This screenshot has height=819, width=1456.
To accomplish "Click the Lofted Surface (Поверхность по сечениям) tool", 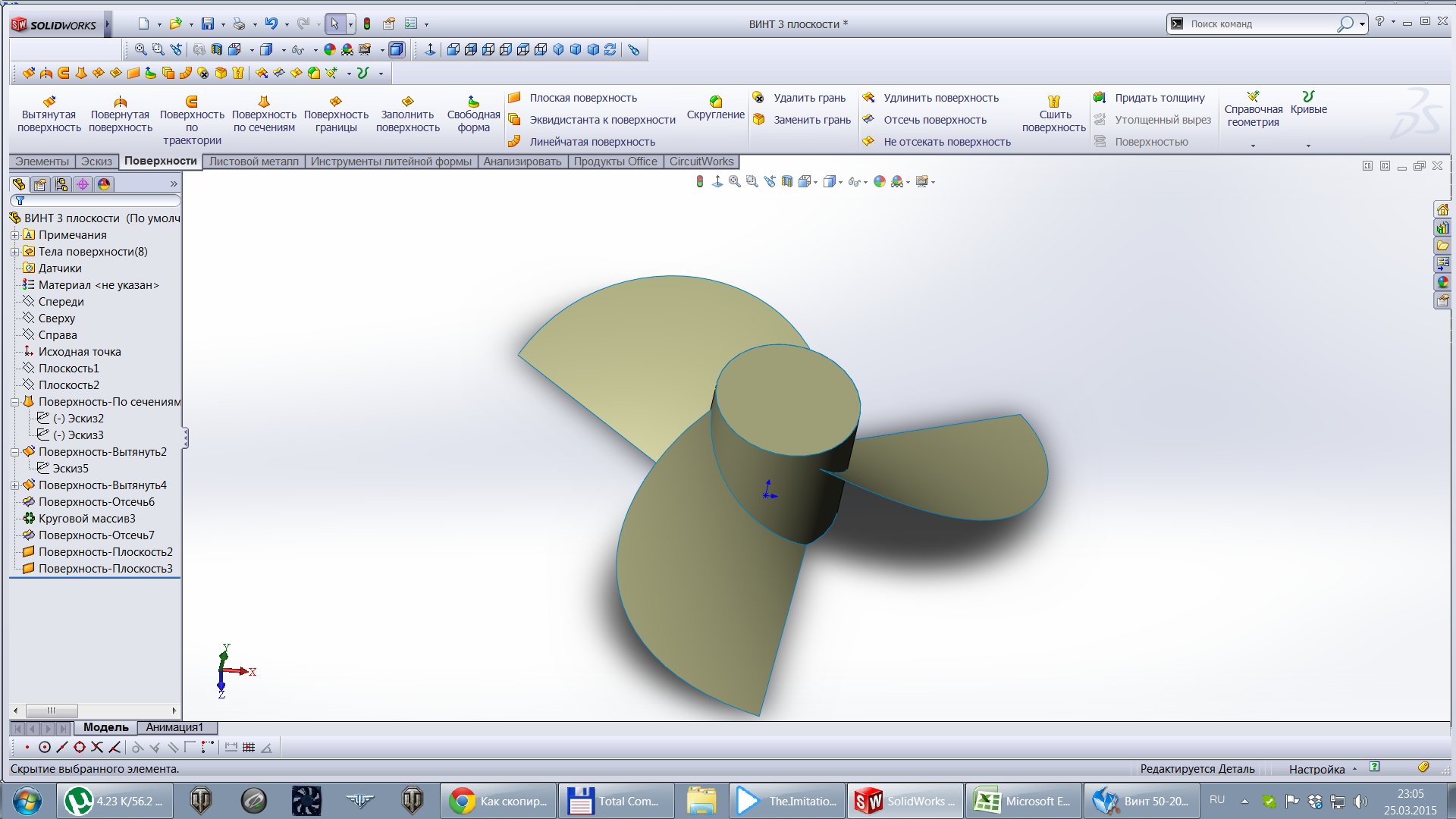I will [x=264, y=114].
